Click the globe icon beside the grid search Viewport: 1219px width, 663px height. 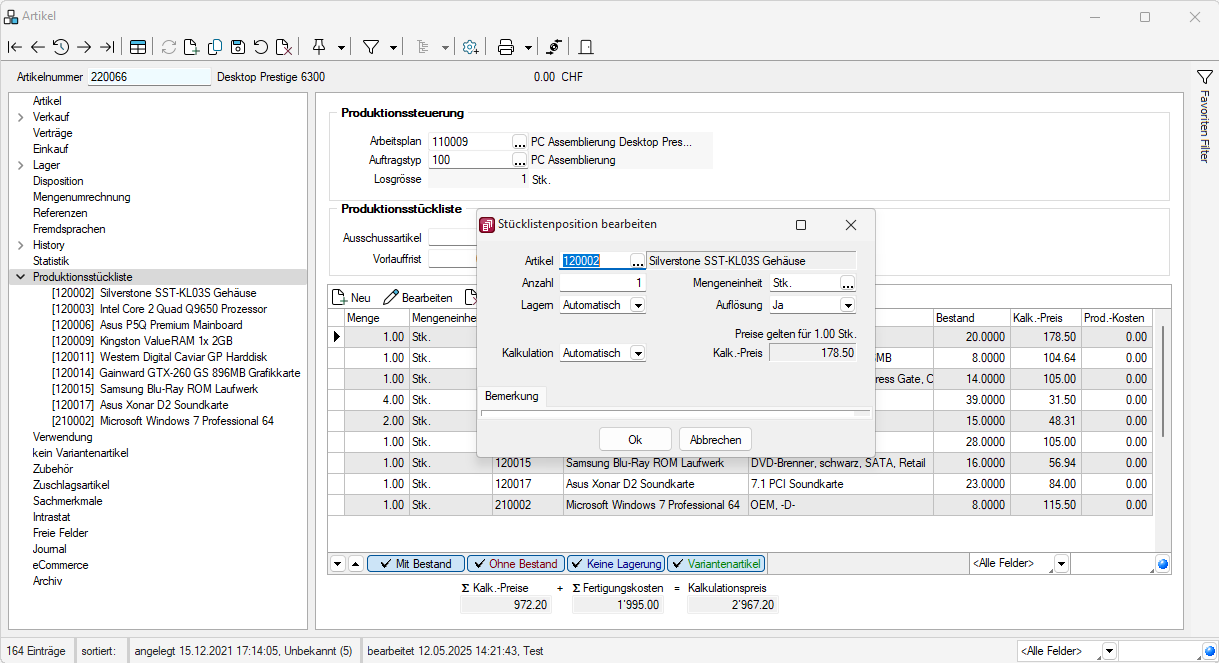point(1163,564)
